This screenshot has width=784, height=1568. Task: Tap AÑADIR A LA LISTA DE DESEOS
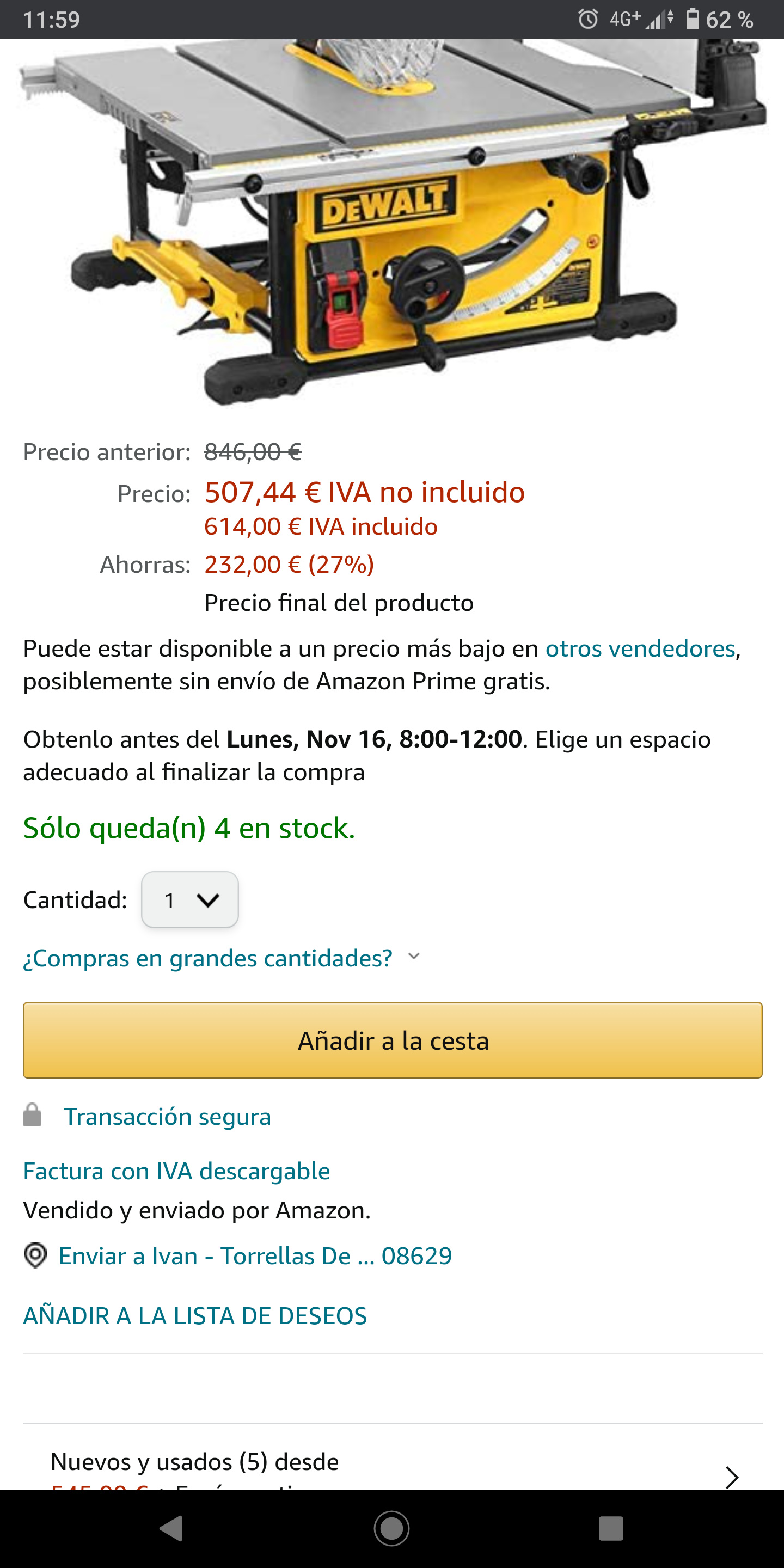(195, 1316)
